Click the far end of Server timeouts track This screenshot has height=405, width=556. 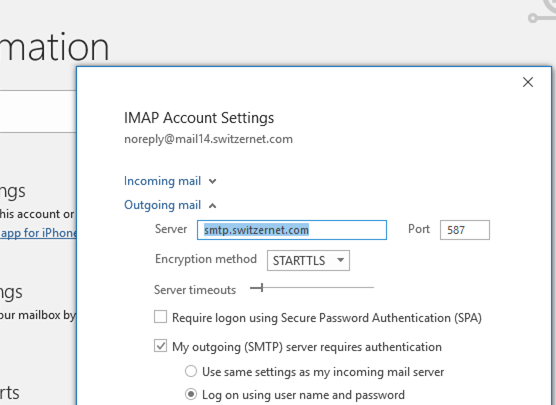[x=372, y=288]
